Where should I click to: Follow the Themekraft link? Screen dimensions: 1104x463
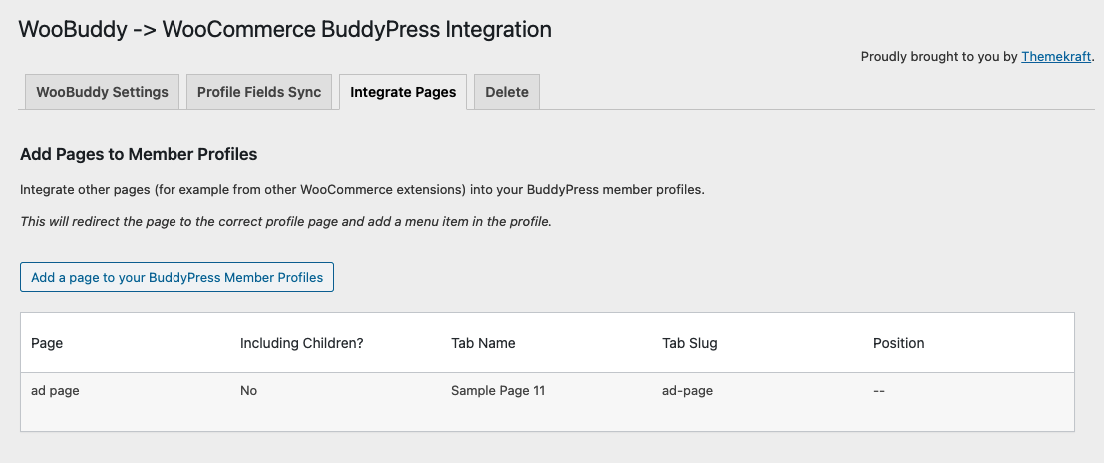(x=1056, y=56)
